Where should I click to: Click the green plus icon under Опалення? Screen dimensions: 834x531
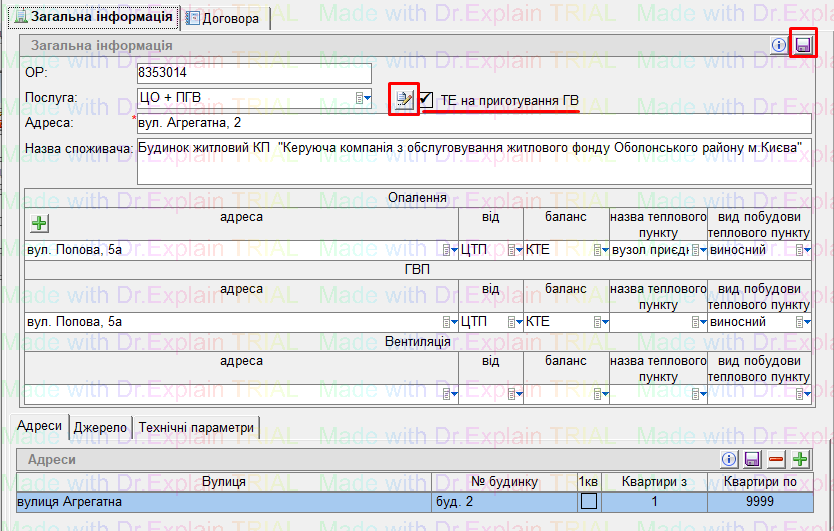pos(39,224)
